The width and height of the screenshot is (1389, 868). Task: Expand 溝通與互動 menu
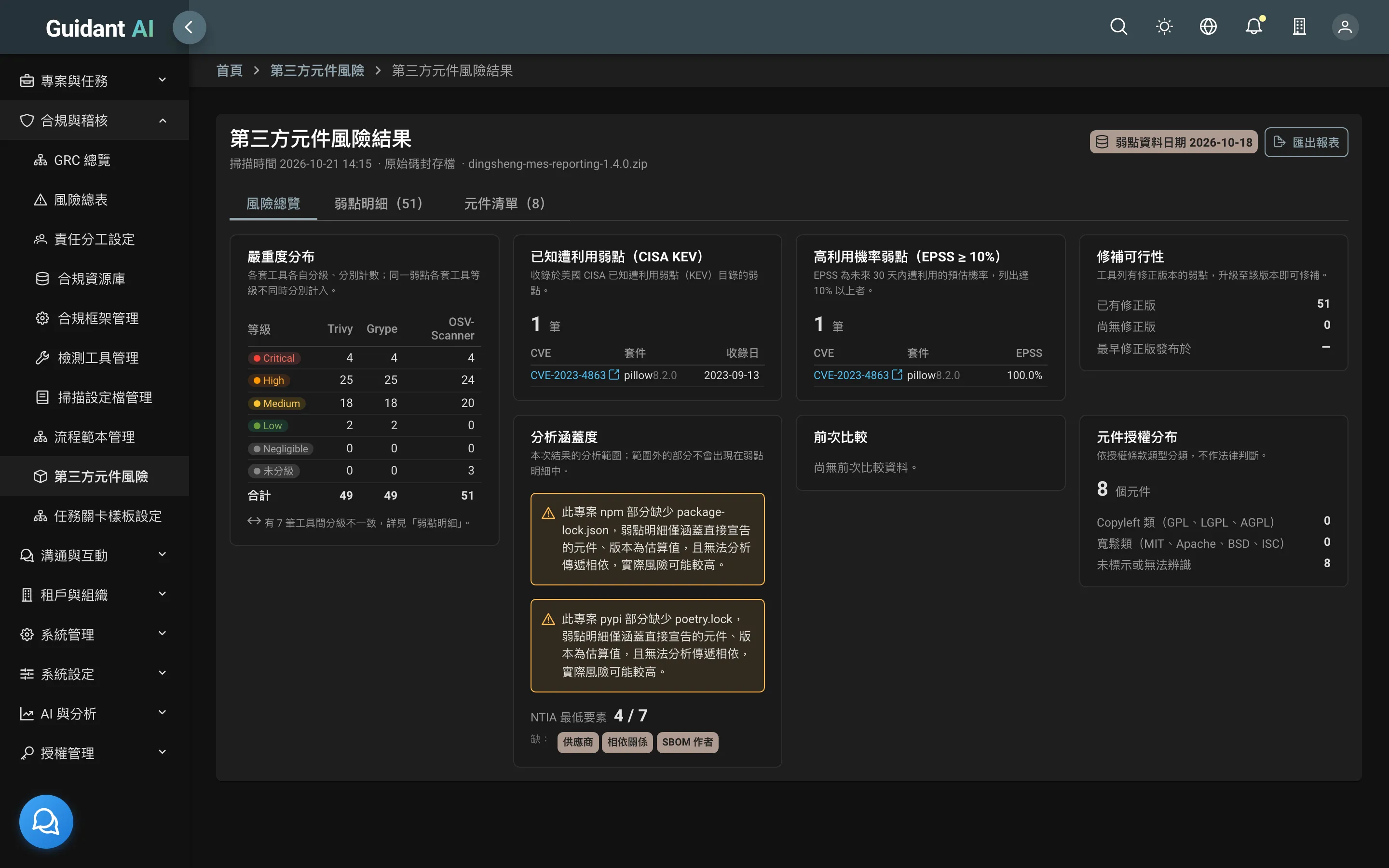[95, 556]
